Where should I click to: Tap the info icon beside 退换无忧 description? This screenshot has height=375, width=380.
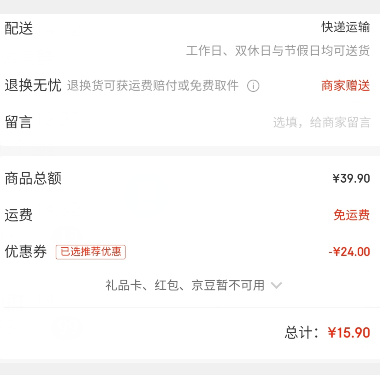tap(253, 86)
